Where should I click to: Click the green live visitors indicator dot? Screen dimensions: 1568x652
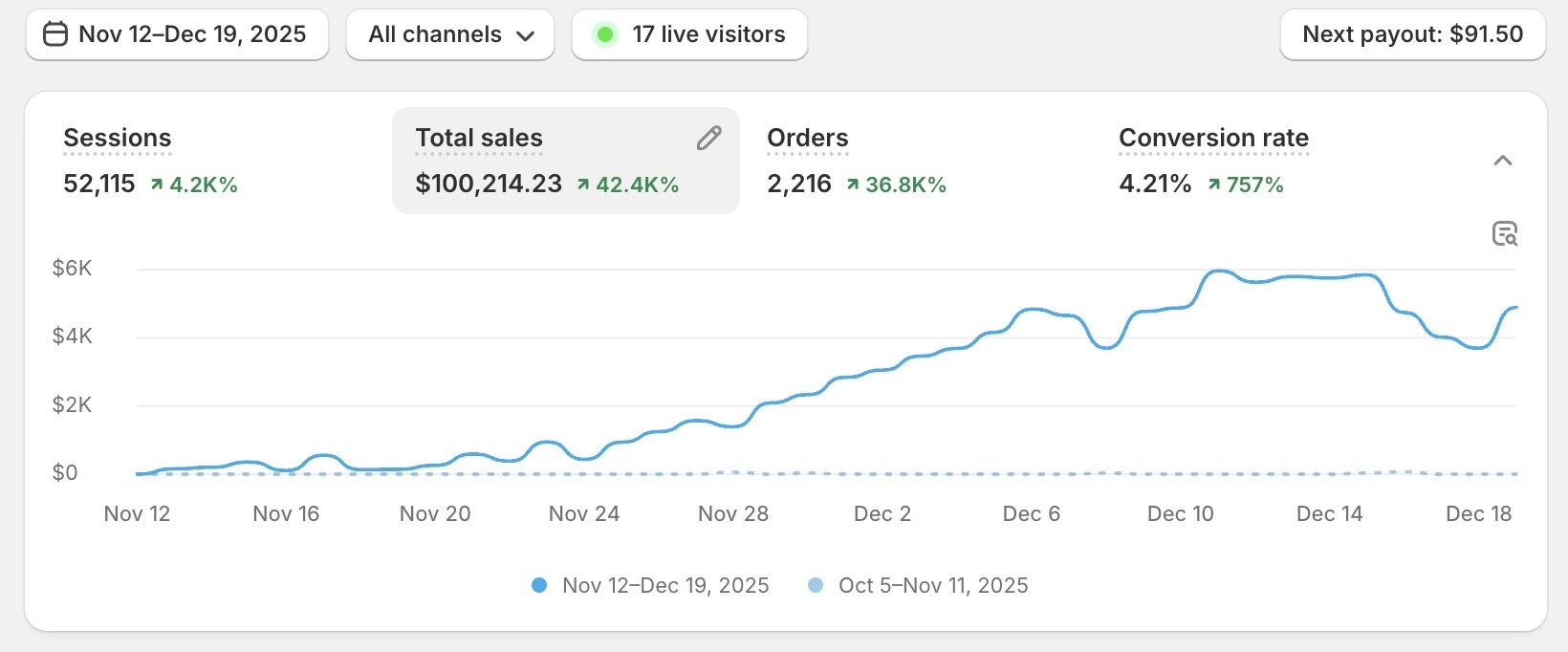click(604, 35)
